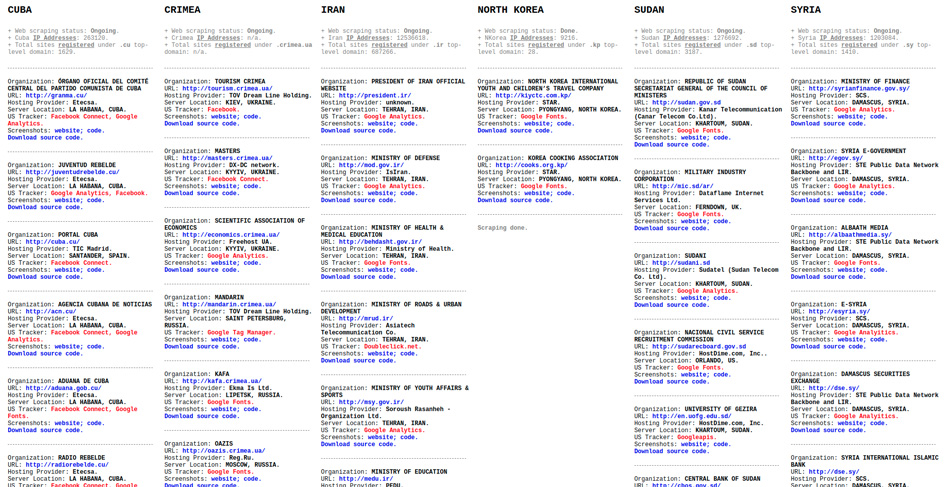
Task: View website screenshot for Masters Crimea
Action: (225, 186)
